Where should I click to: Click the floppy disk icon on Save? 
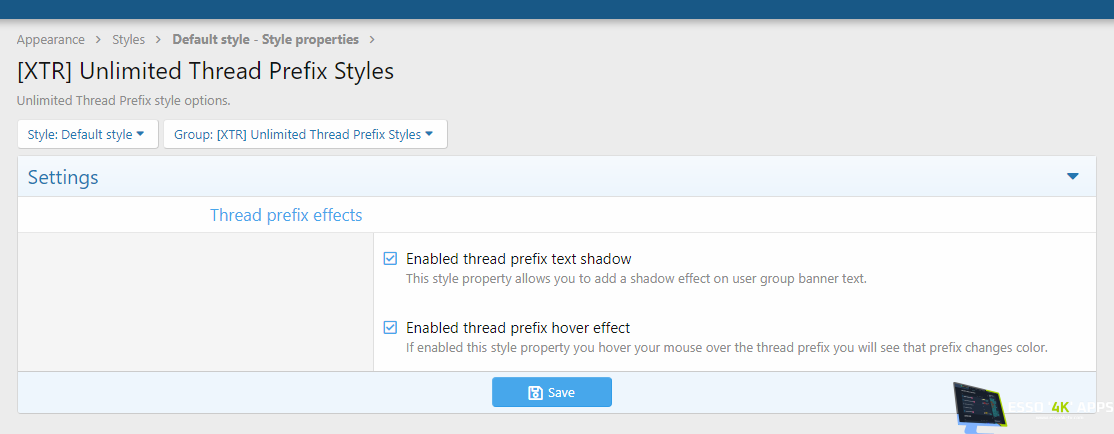pos(535,393)
